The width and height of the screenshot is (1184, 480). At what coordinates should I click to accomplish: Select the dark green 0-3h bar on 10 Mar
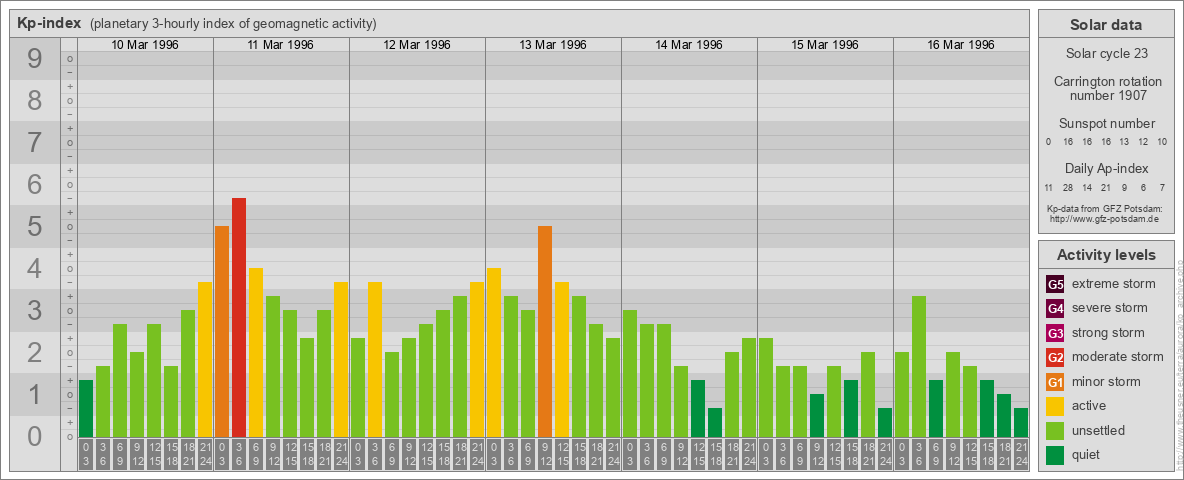click(x=86, y=408)
